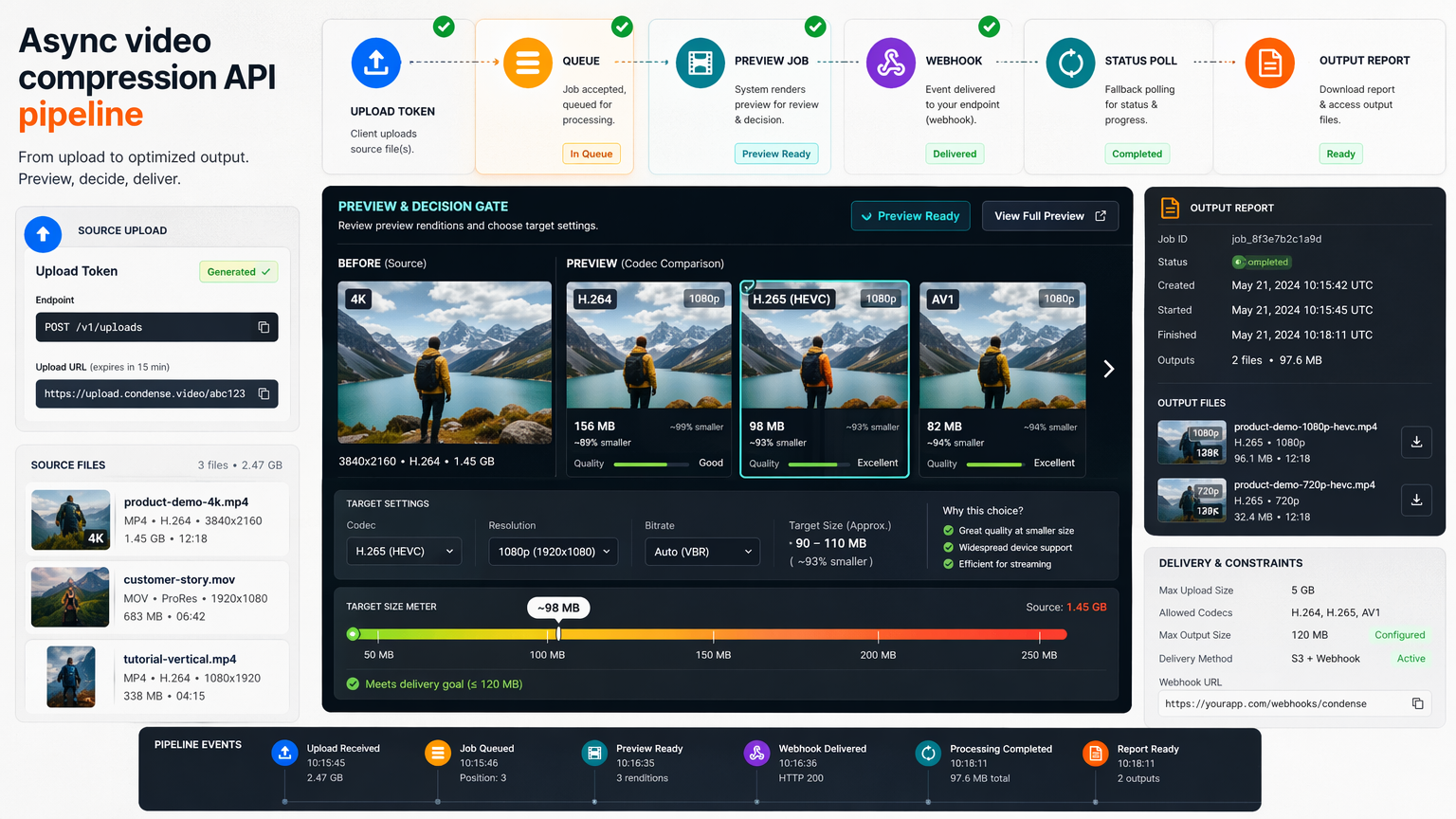Image resolution: width=1456 pixels, height=819 pixels.
Task: Click the Source Upload arrow icon
Action: 43,233
